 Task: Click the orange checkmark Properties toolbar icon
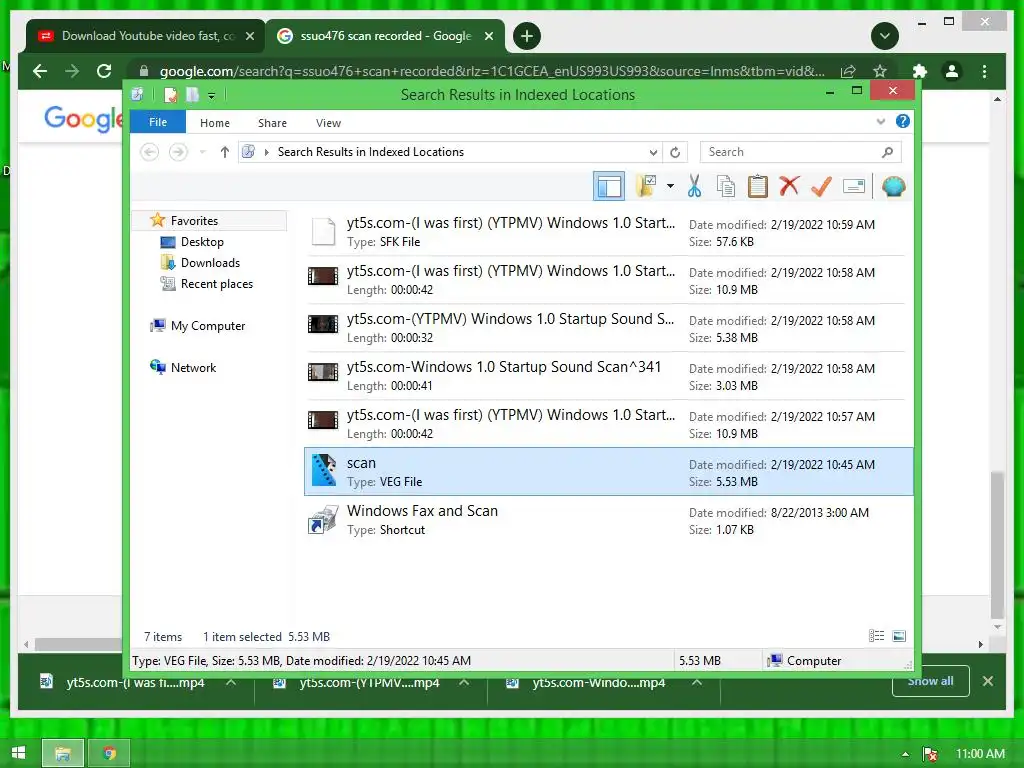pos(821,187)
